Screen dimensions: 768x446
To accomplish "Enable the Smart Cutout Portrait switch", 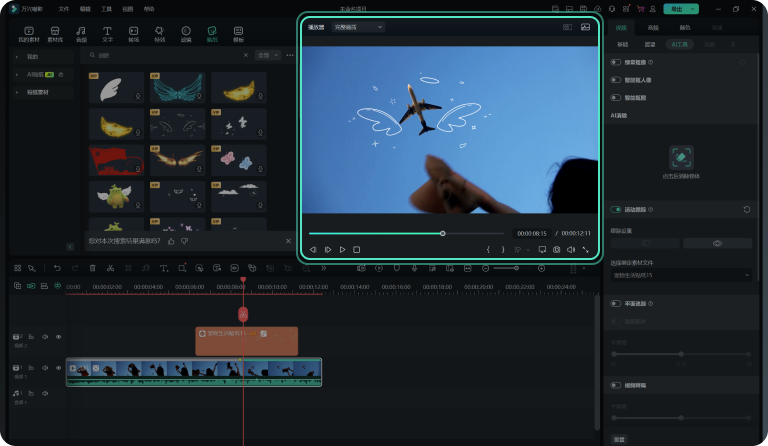I will coord(616,80).
